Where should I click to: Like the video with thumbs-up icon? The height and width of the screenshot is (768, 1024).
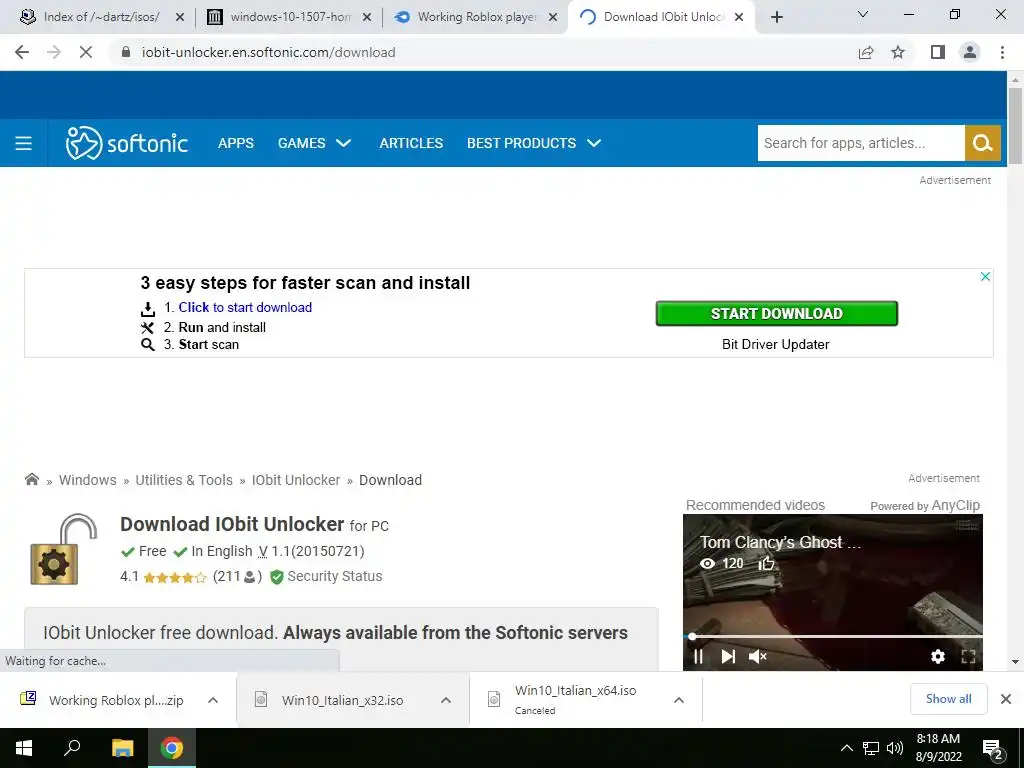click(x=766, y=563)
